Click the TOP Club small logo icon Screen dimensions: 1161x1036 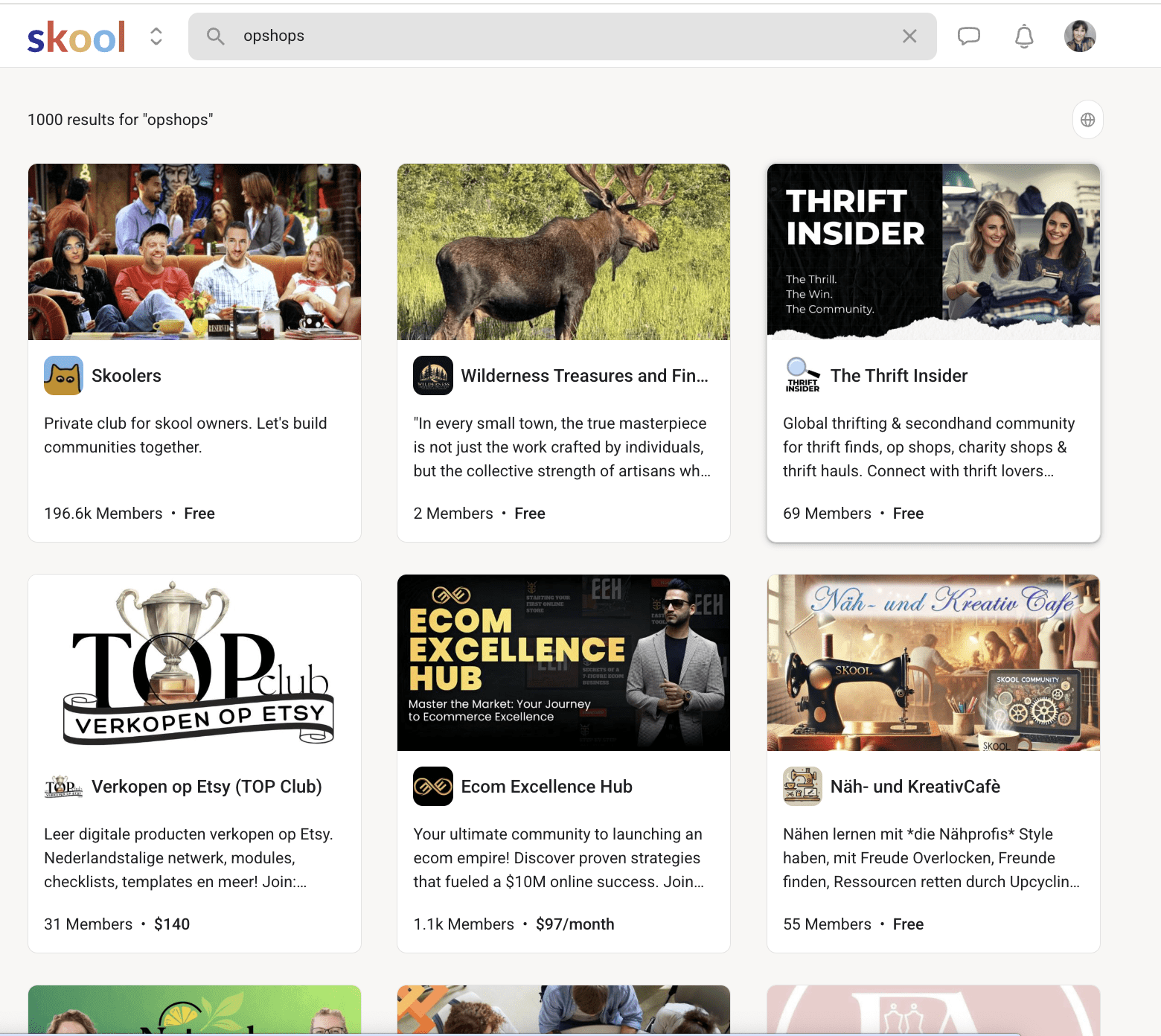pos(63,787)
